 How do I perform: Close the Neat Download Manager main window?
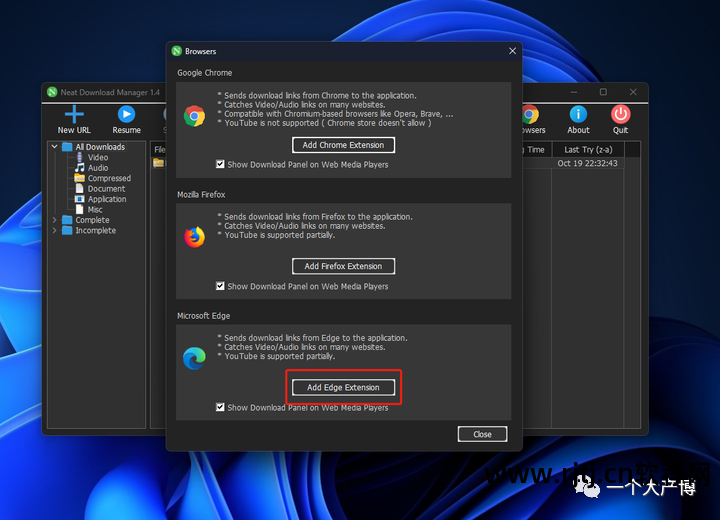[633, 92]
